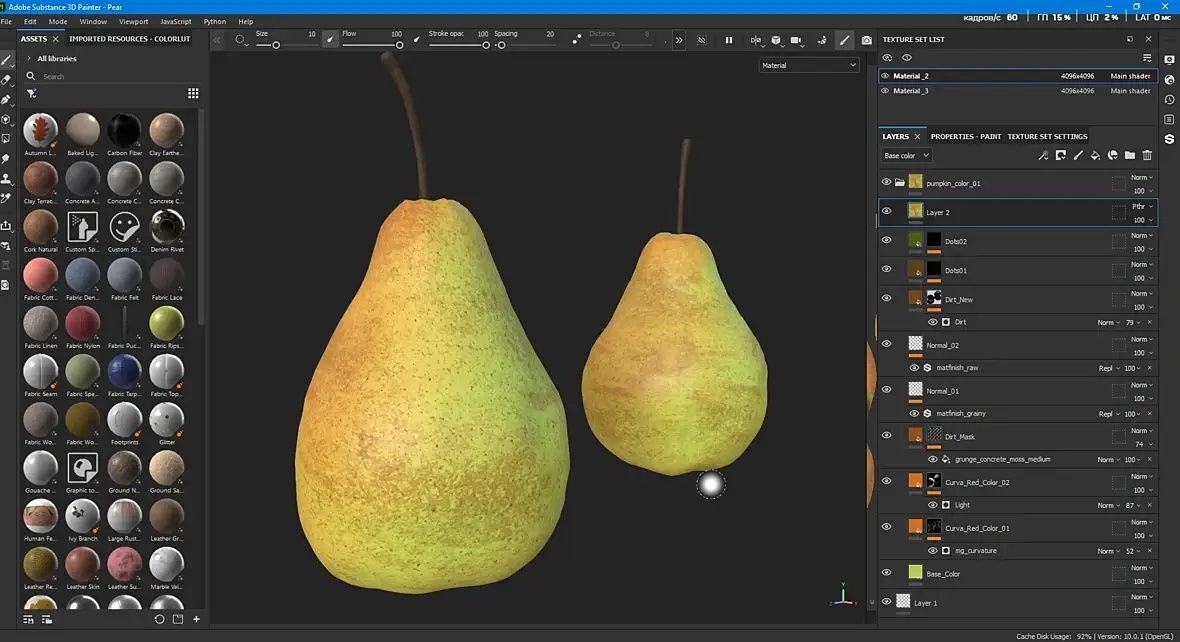Click the trash icon to delete layer
Screen dimensions: 1180x642
point(1147,156)
